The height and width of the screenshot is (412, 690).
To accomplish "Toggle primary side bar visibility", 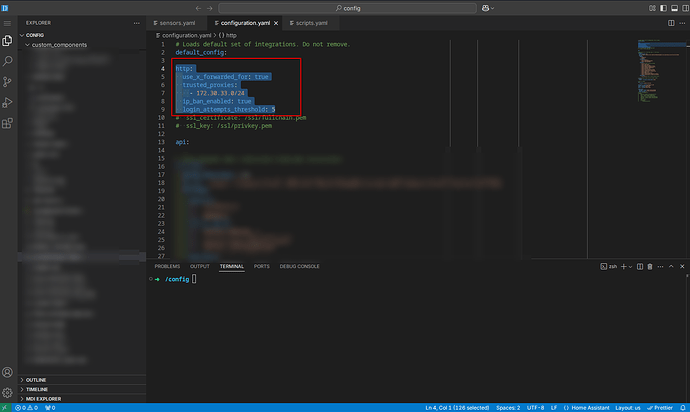I will pos(663,8).
